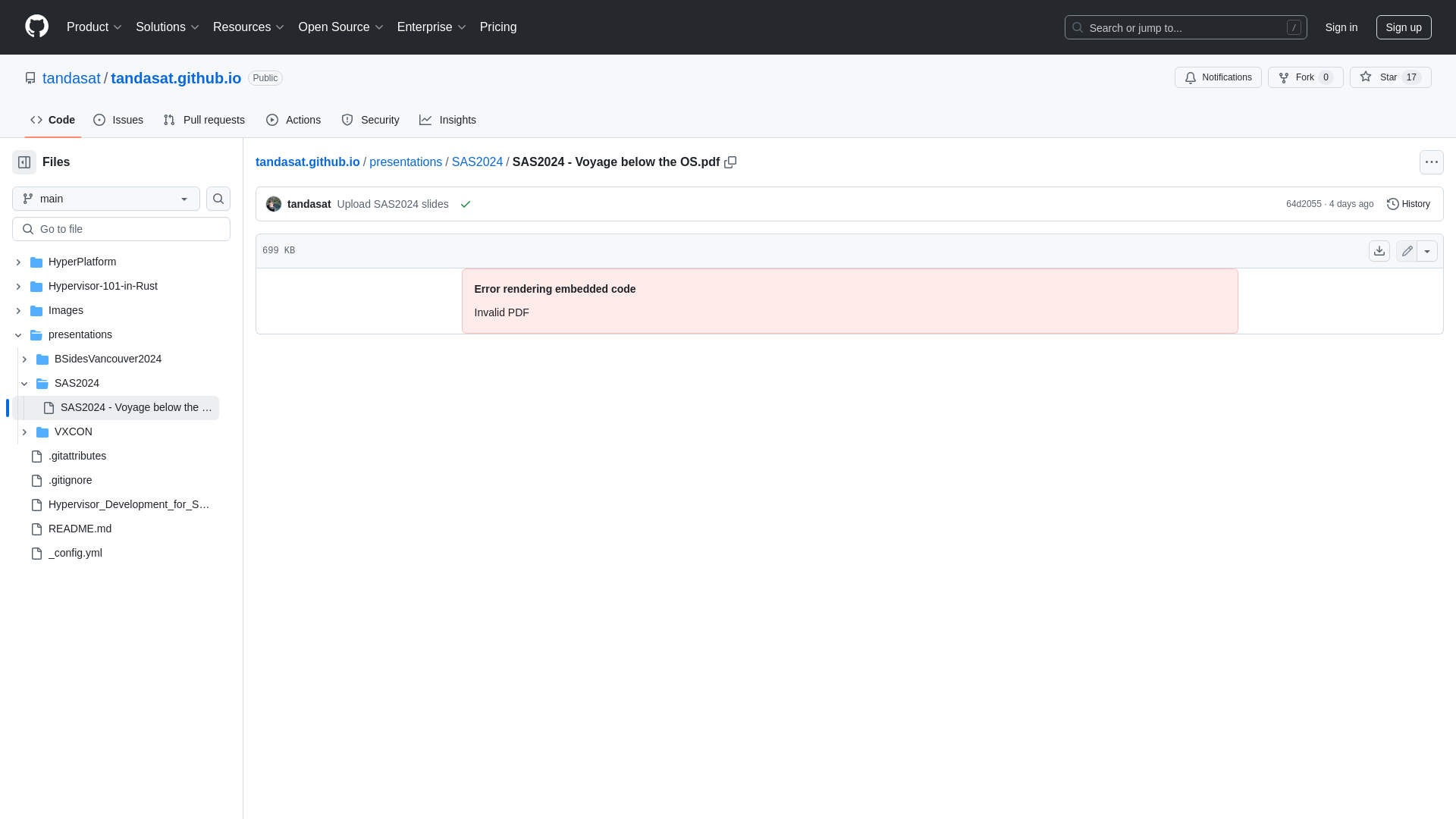Viewport: 1456px width, 819px height.
Task: Open the Hypervisor-101-in-Rust folder name
Action: pyautogui.click(x=103, y=287)
